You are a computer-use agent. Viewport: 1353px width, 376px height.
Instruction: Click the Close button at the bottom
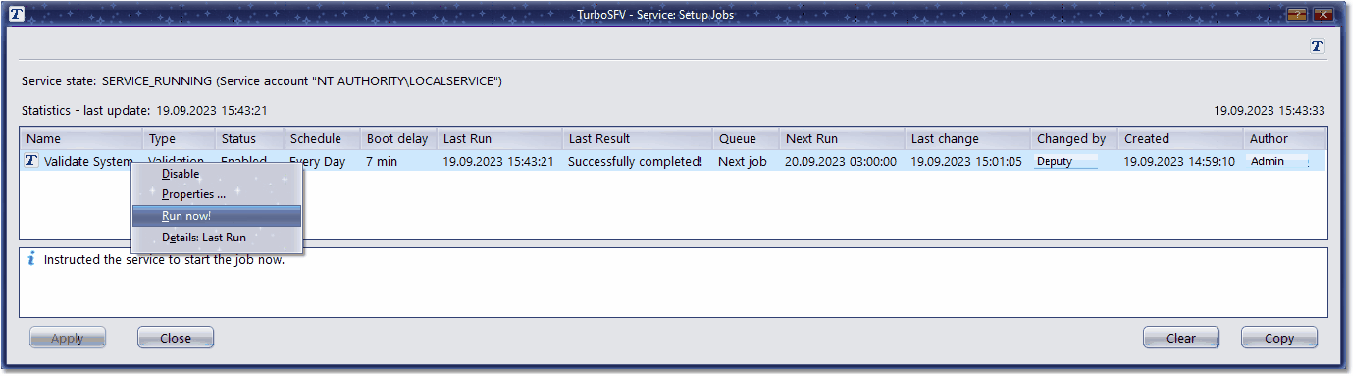coord(175,338)
